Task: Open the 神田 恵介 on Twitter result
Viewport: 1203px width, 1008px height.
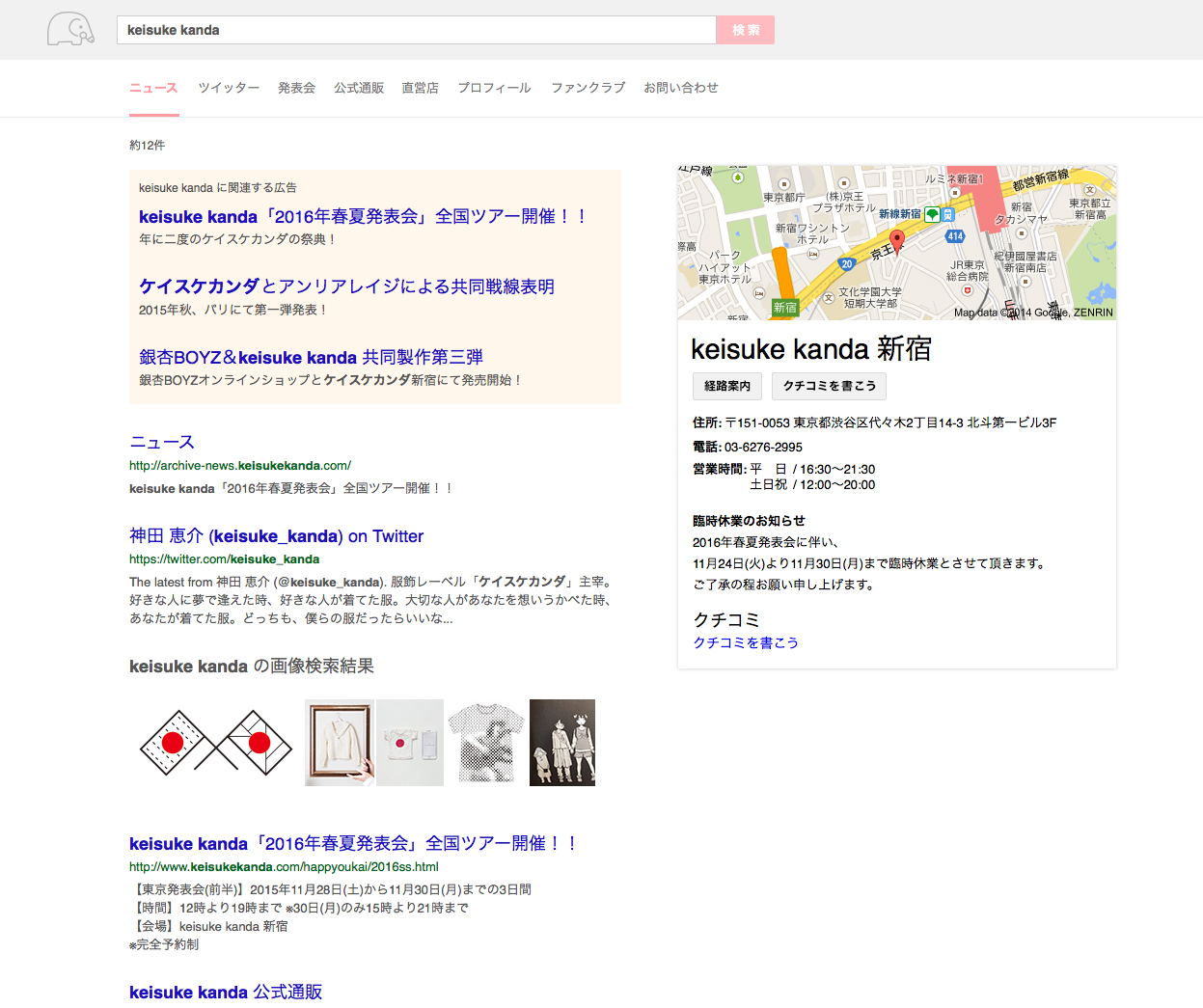Action: tap(276, 536)
